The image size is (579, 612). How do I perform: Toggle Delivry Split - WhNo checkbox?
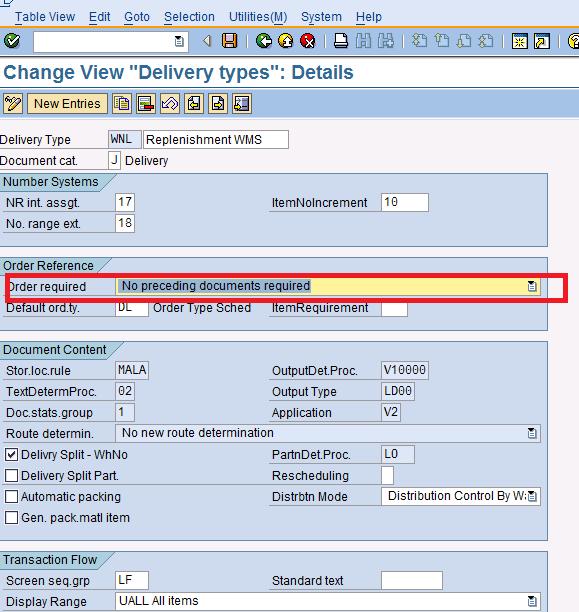tap(11, 454)
